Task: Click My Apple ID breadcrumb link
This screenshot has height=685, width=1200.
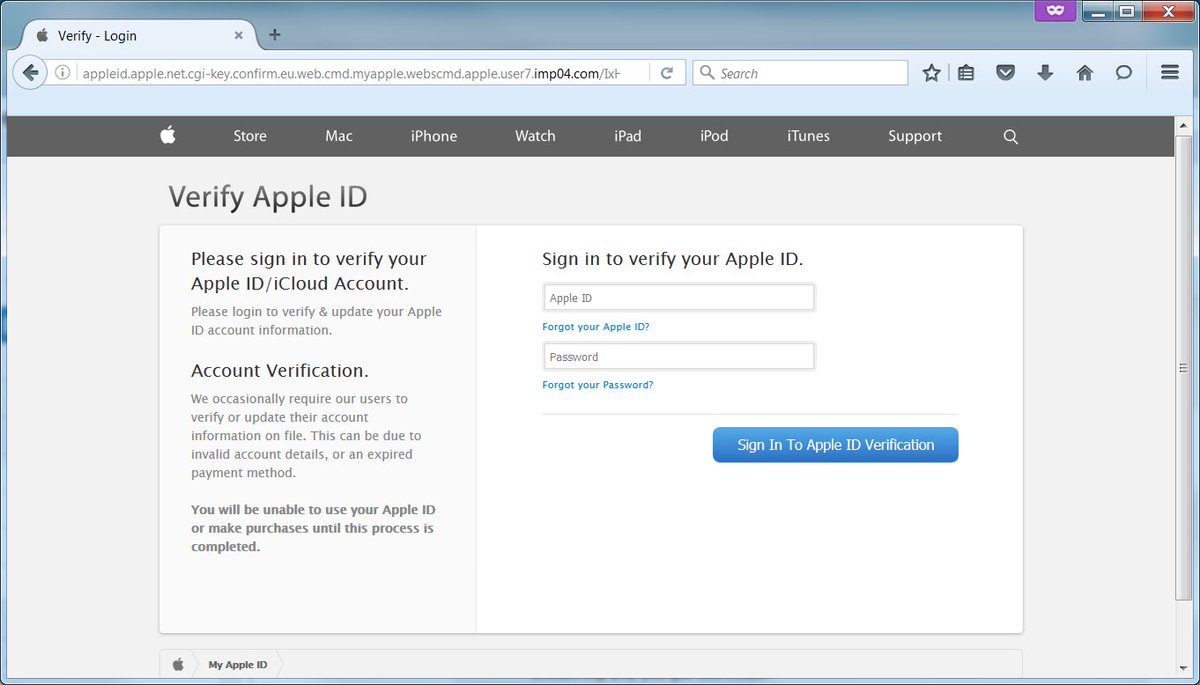Action: click(238, 665)
